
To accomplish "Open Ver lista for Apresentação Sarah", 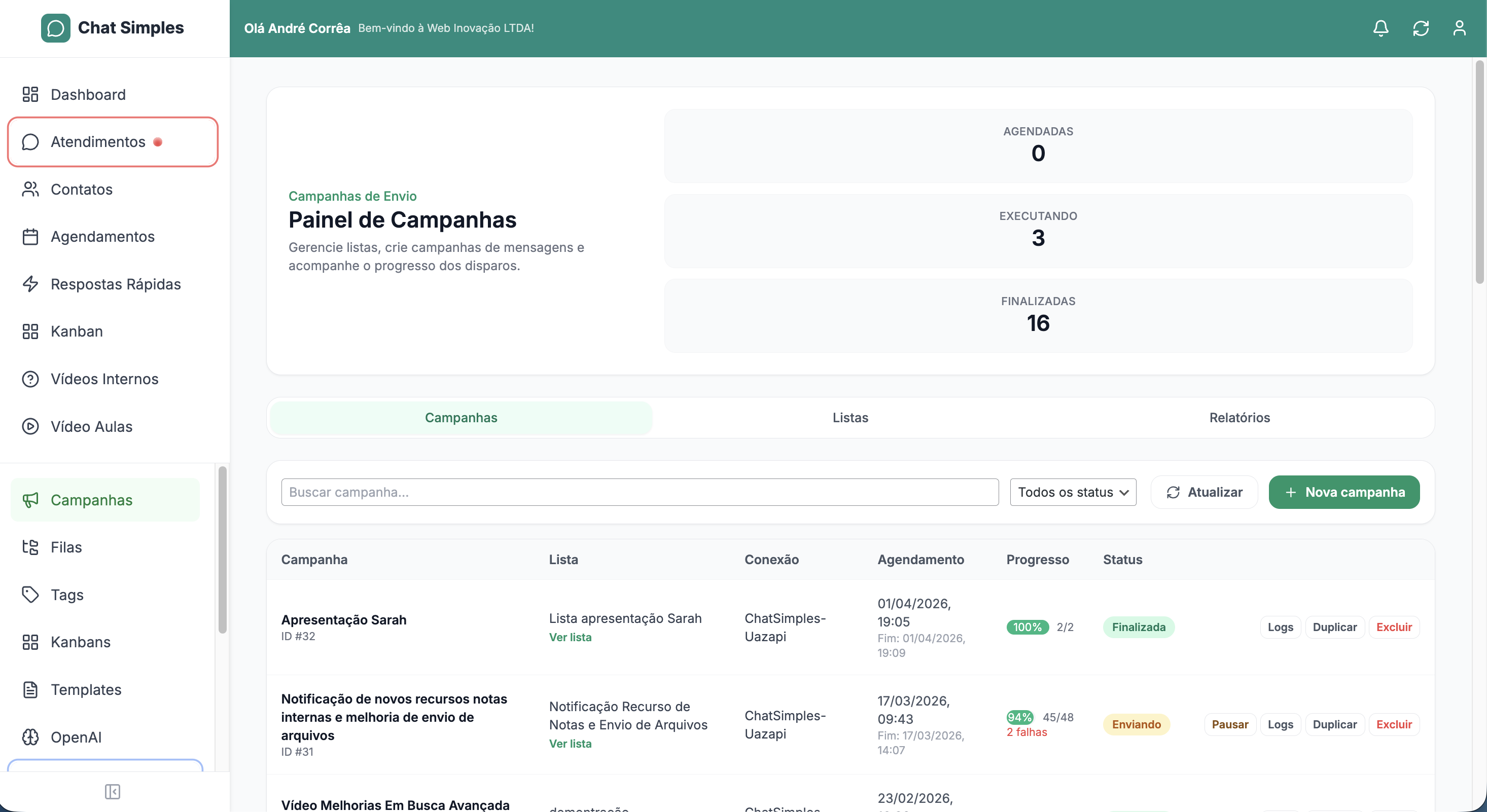I will click(x=570, y=638).
